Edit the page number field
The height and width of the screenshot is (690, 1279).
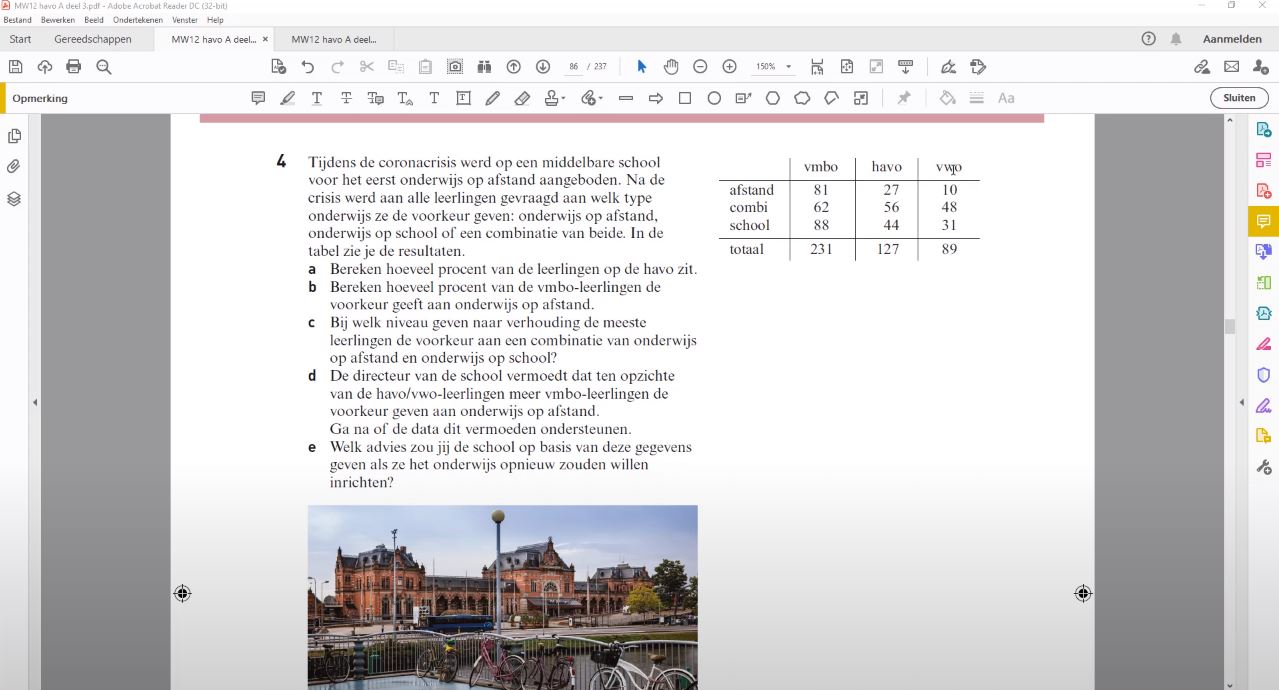574,67
